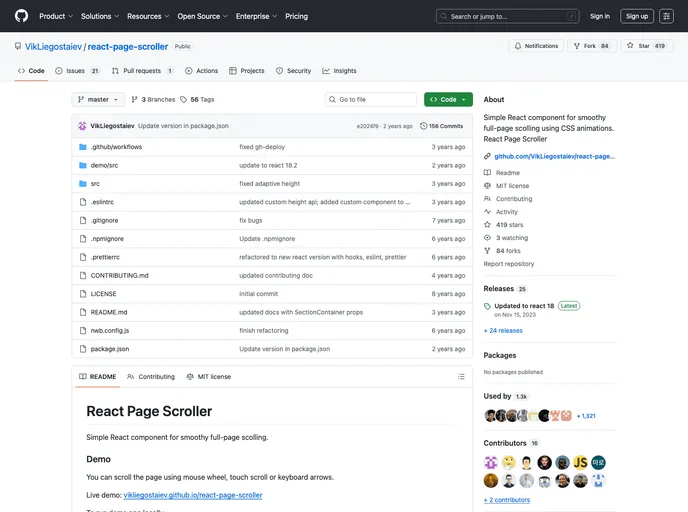688x512 pixels.
Task: Open the LICENSE file
Action: pyautogui.click(x=104, y=294)
